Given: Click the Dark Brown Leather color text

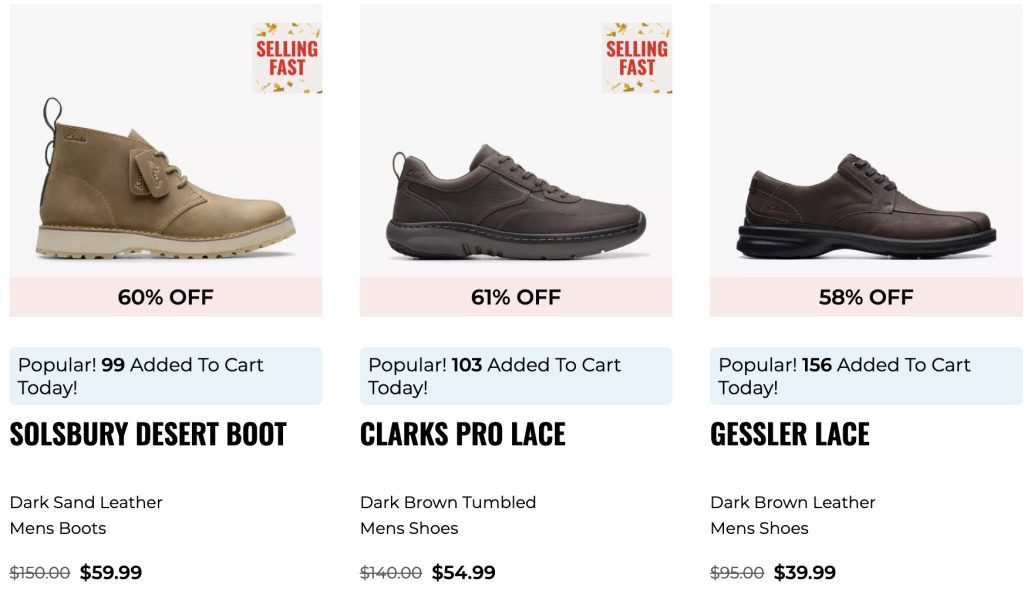Looking at the screenshot, I should pos(793,502).
